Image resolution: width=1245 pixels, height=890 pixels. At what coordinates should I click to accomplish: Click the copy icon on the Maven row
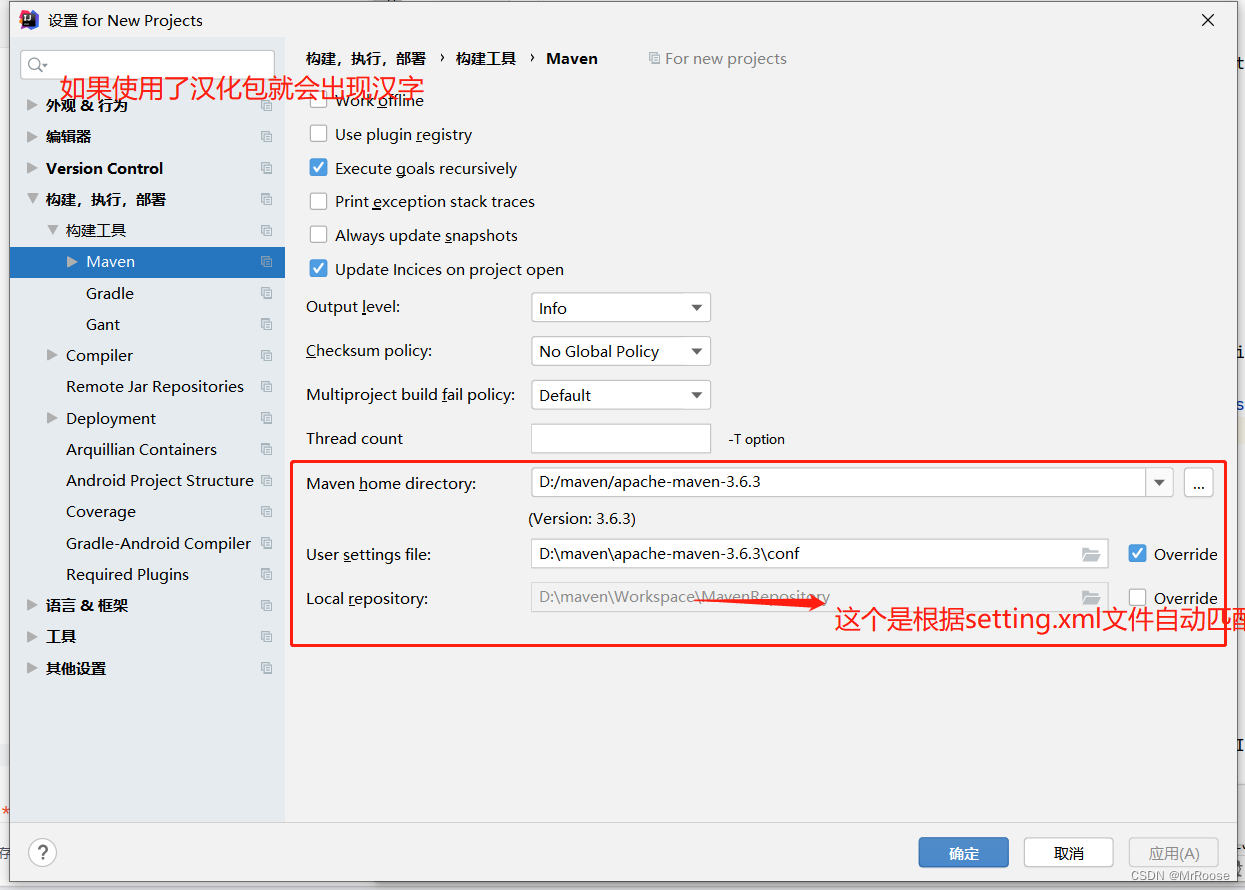pos(266,261)
